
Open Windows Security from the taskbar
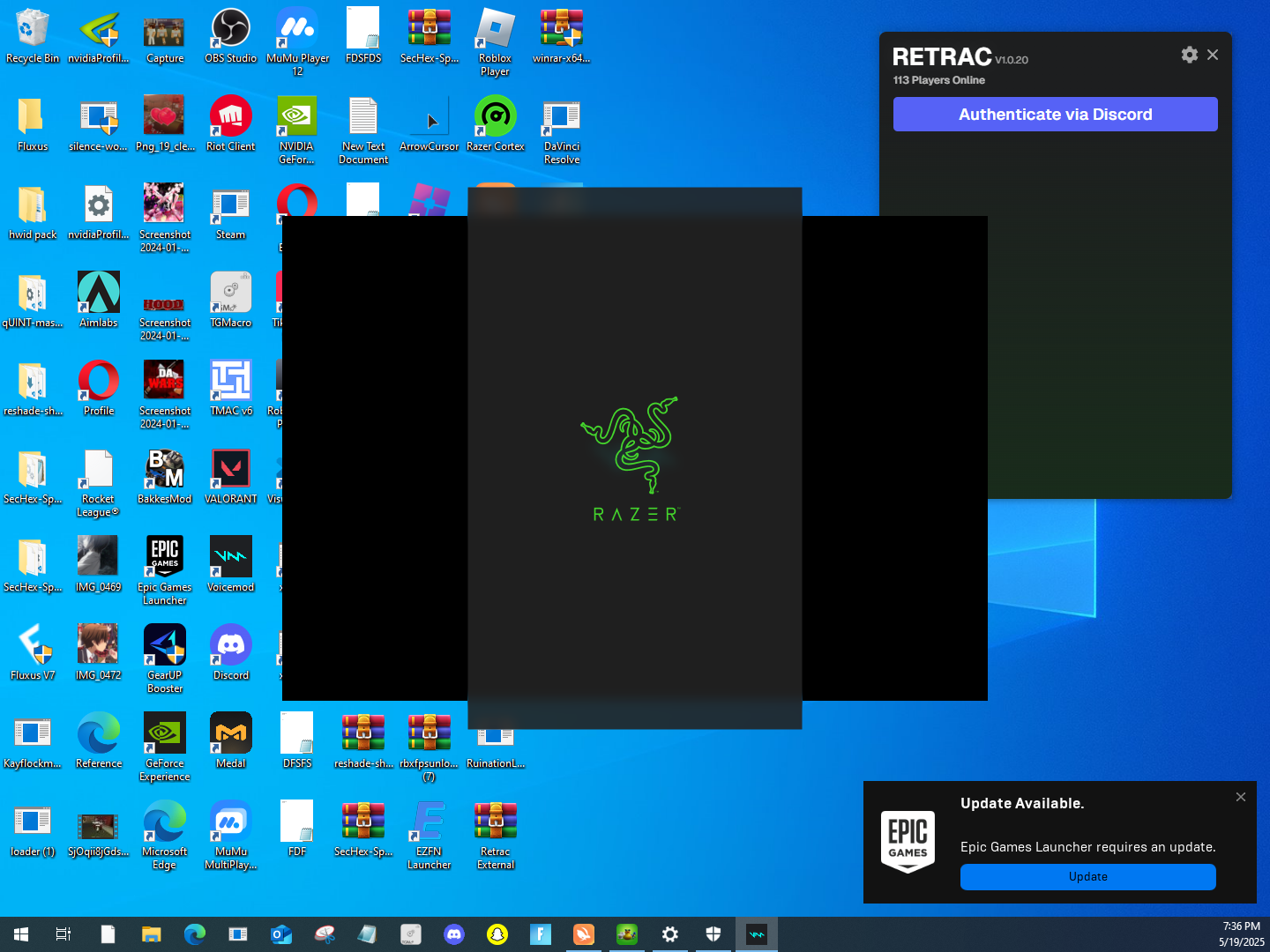pos(713,934)
